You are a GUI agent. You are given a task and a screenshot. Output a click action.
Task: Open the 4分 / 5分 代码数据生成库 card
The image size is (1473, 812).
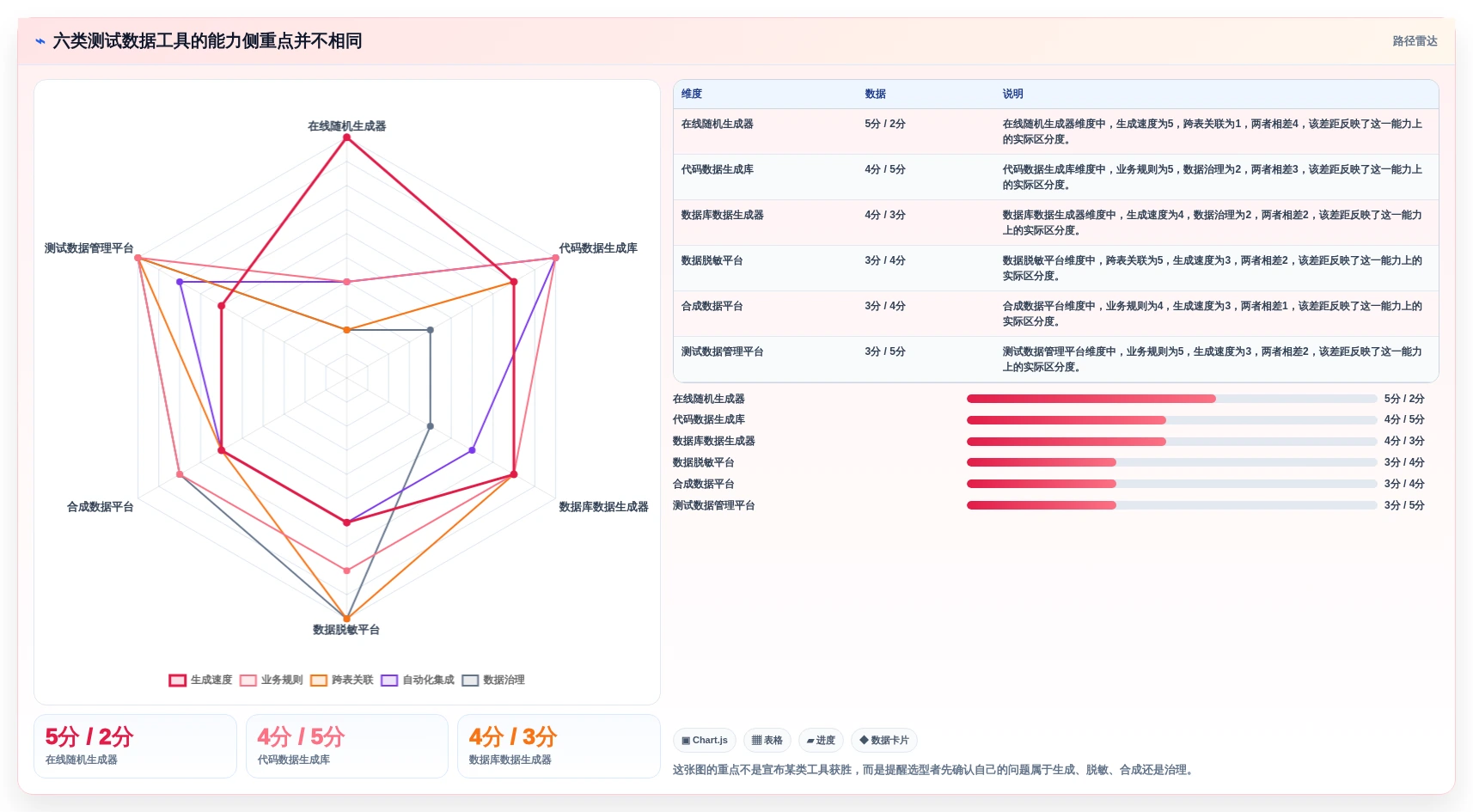pos(347,746)
